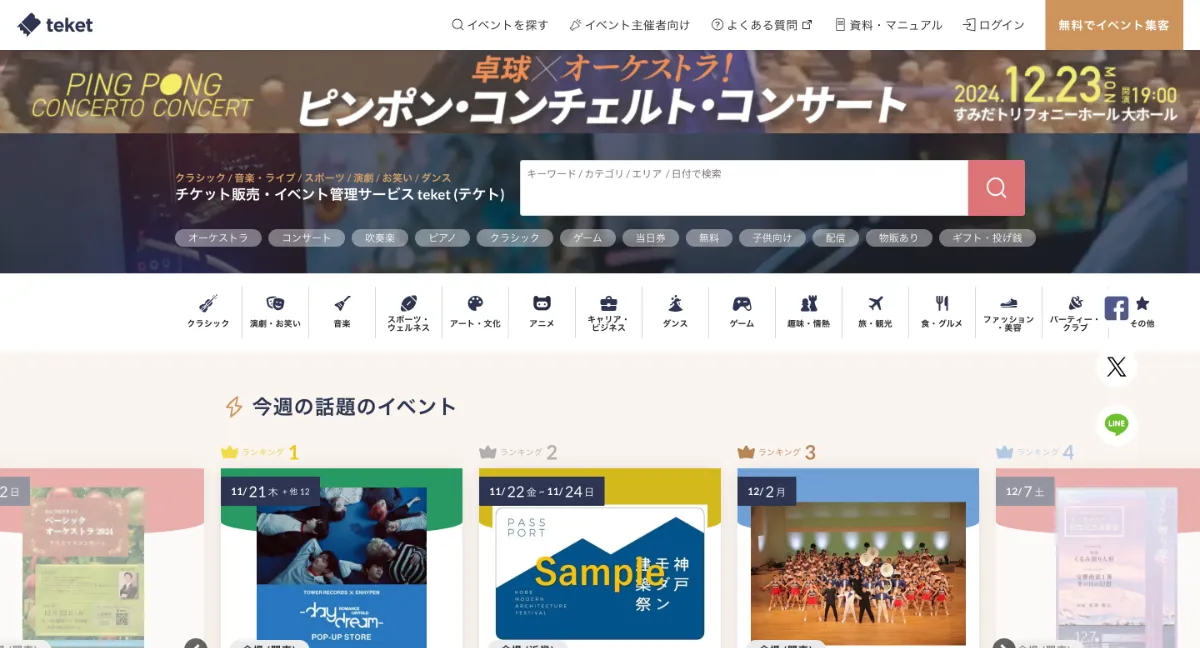The image size is (1200, 648).
Task: Click the carousel next arrow
Action: 1003,643
